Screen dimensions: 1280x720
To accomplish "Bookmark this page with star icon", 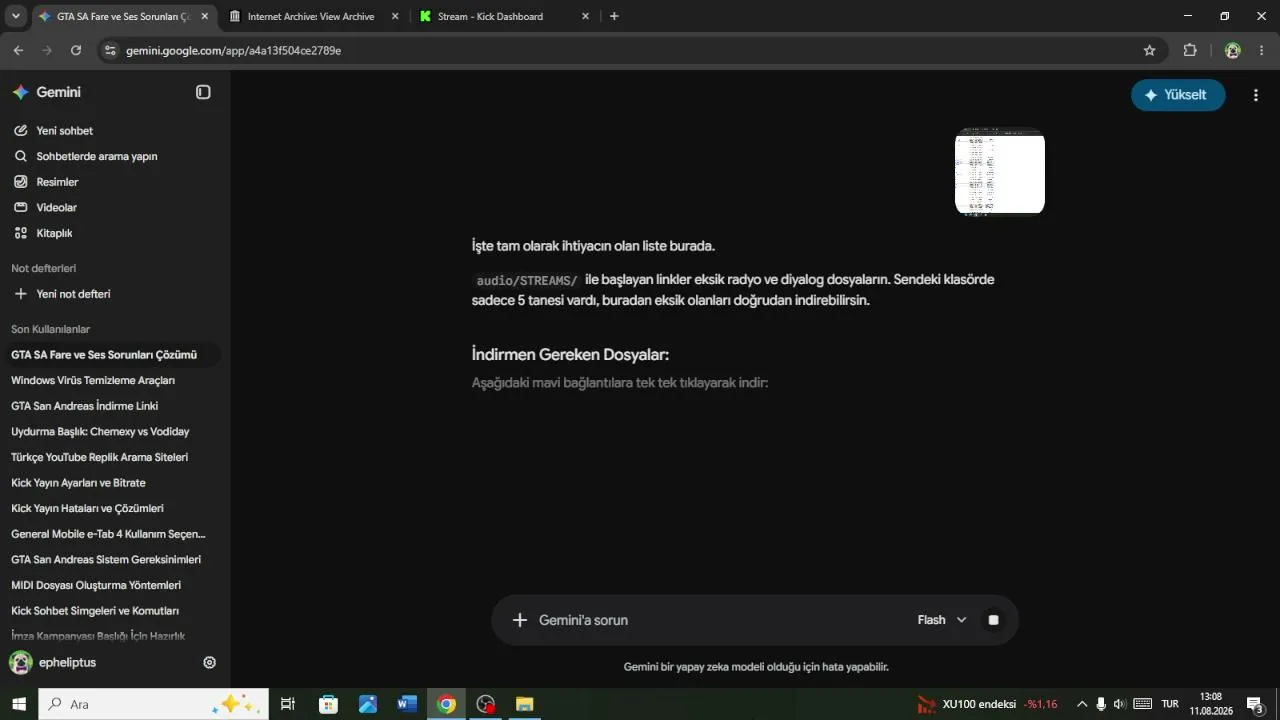I will (1149, 50).
